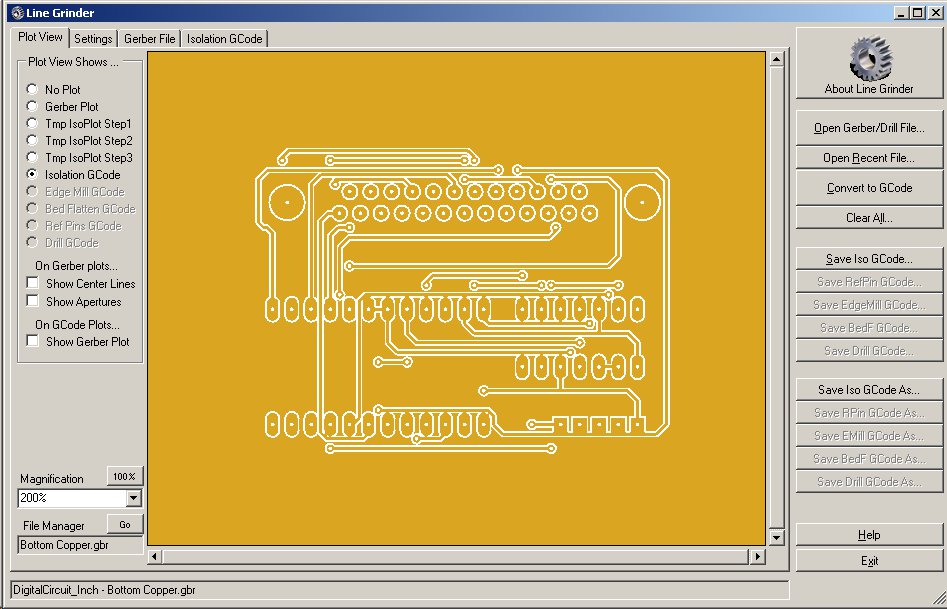Click the horizontal scrollbar left arrow
This screenshot has width=947, height=609.
pos(154,556)
